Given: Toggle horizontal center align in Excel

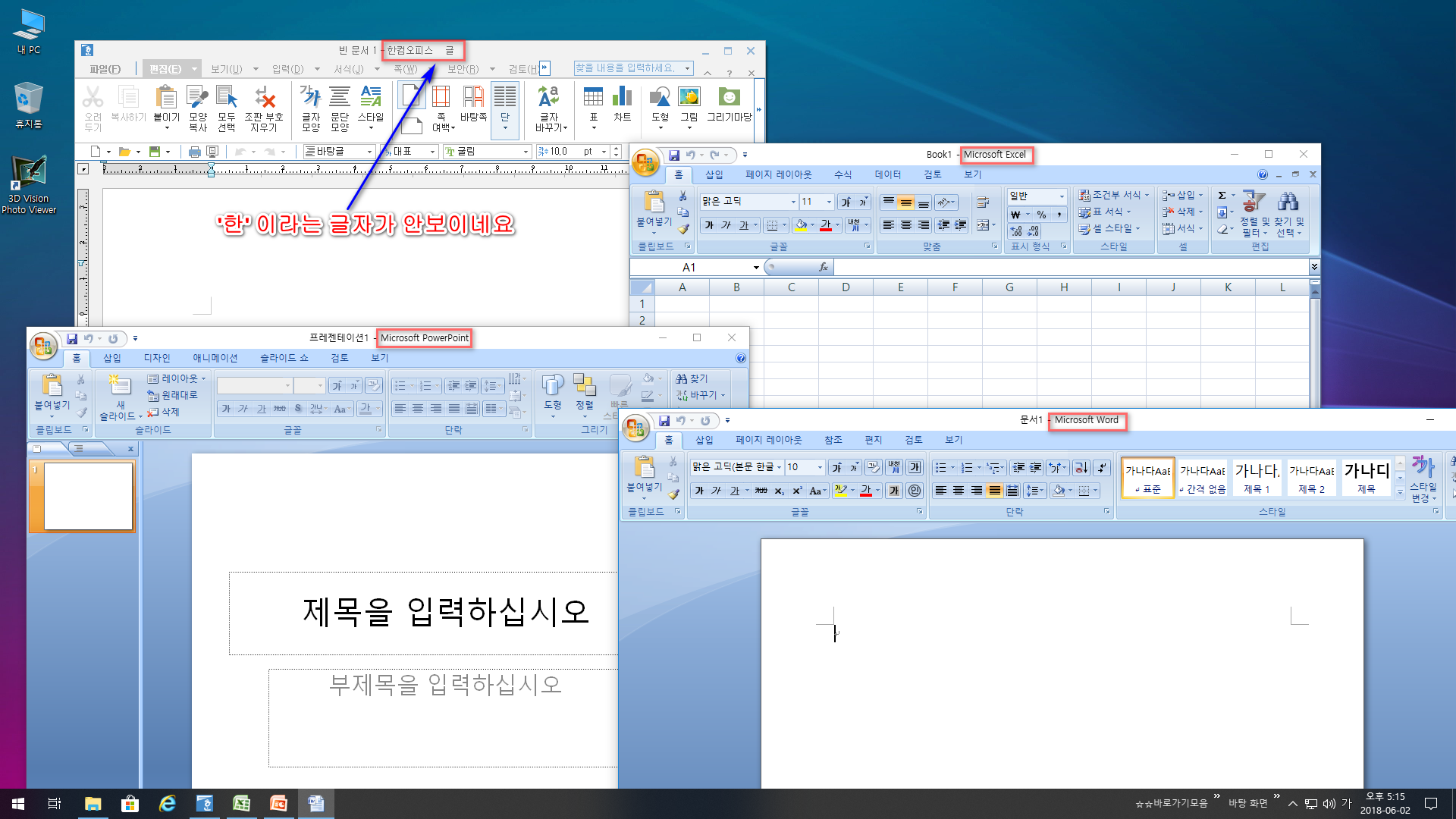Looking at the screenshot, I should 905,225.
